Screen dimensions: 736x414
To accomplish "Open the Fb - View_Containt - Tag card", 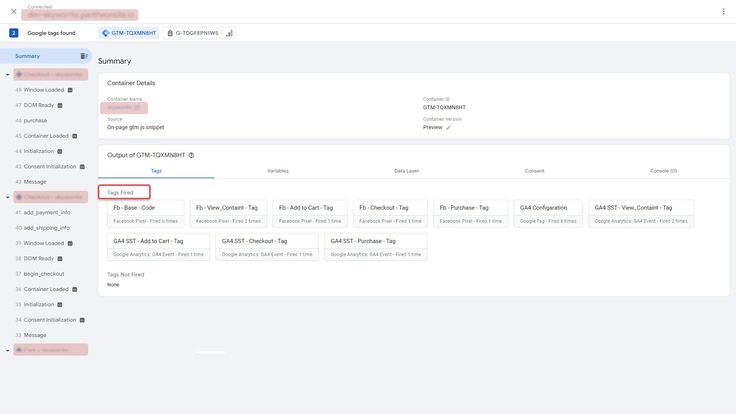I will [x=228, y=214].
